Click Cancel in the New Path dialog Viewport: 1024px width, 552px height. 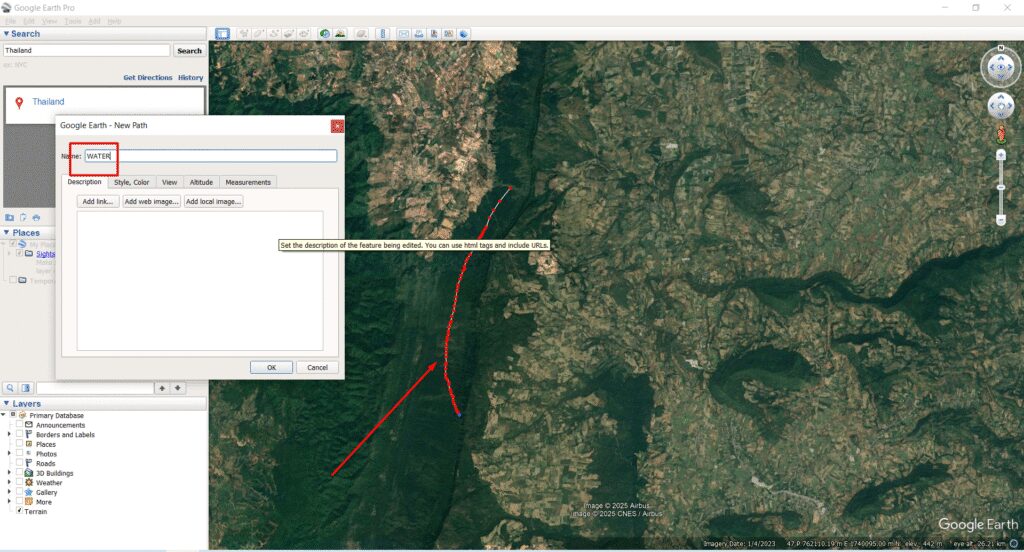pyautogui.click(x=317, y=367)
